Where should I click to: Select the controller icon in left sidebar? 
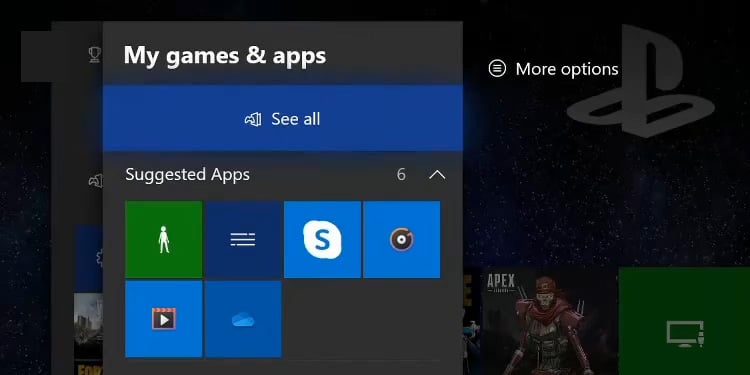[x=95, y=181]
